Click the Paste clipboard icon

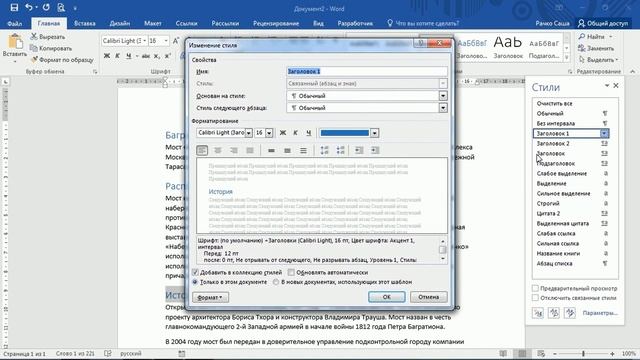pyautogui.click(x=15, y=42)
